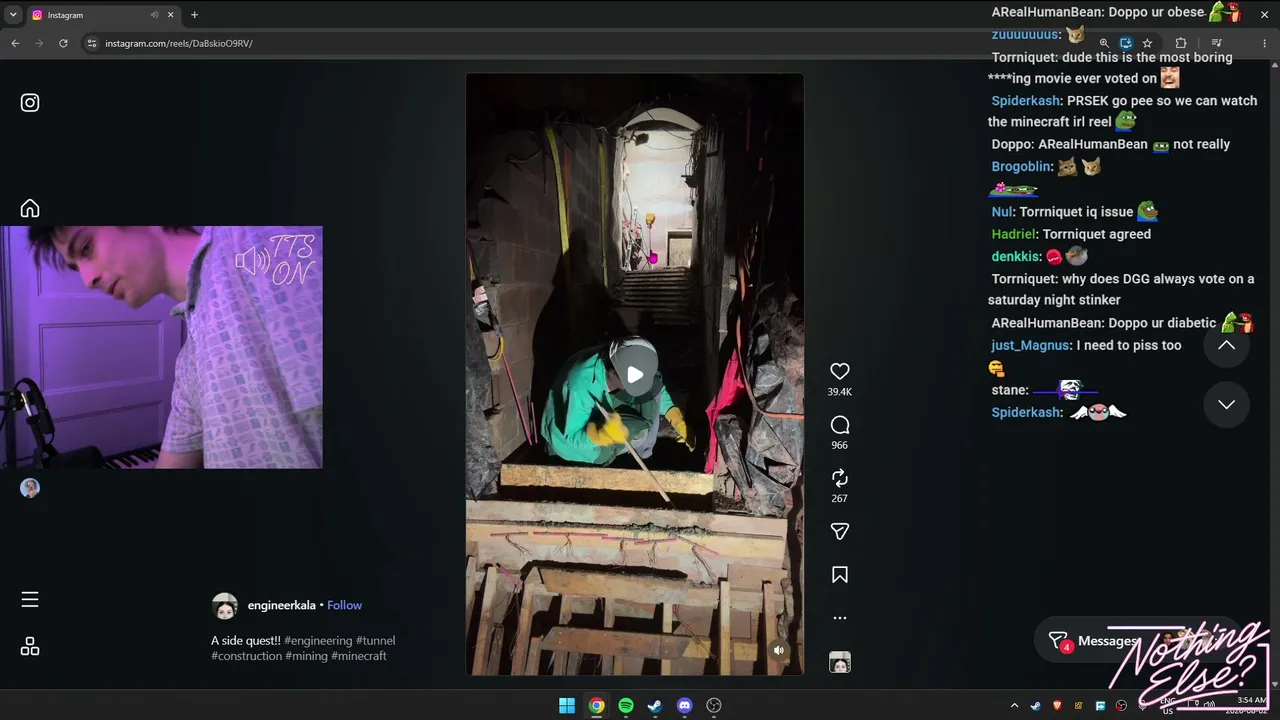
Task: Open engineerkala's profile picture
Action: pyautogui.click(x=225, y=605)
